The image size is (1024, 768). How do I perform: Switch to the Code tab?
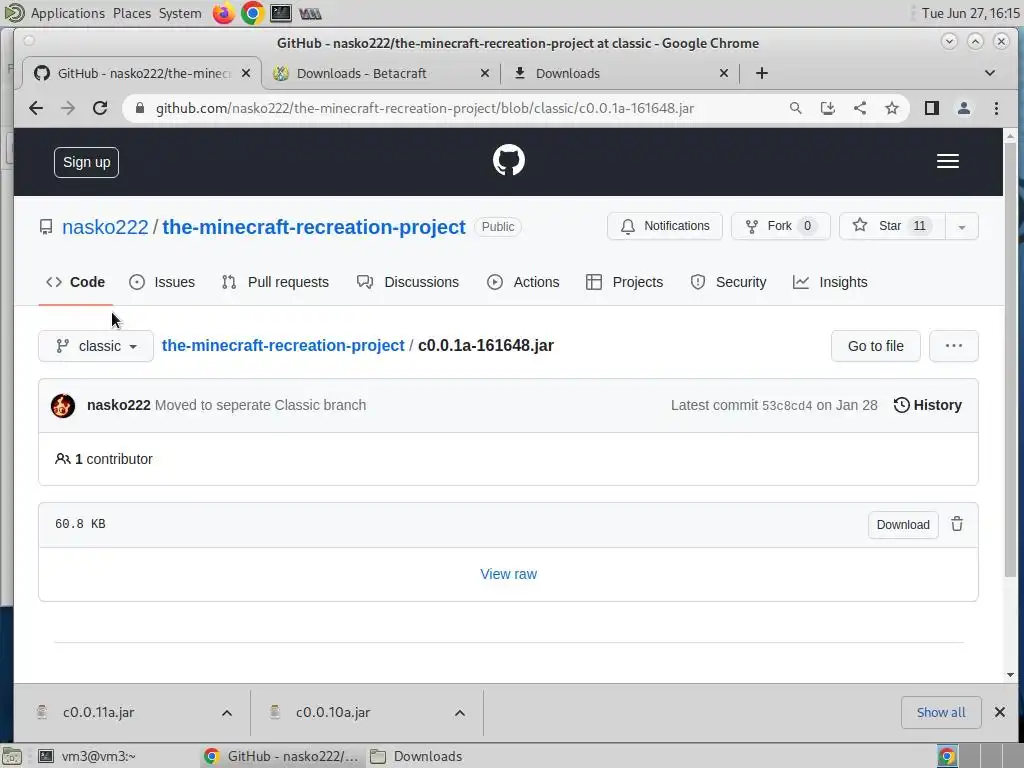75,282
